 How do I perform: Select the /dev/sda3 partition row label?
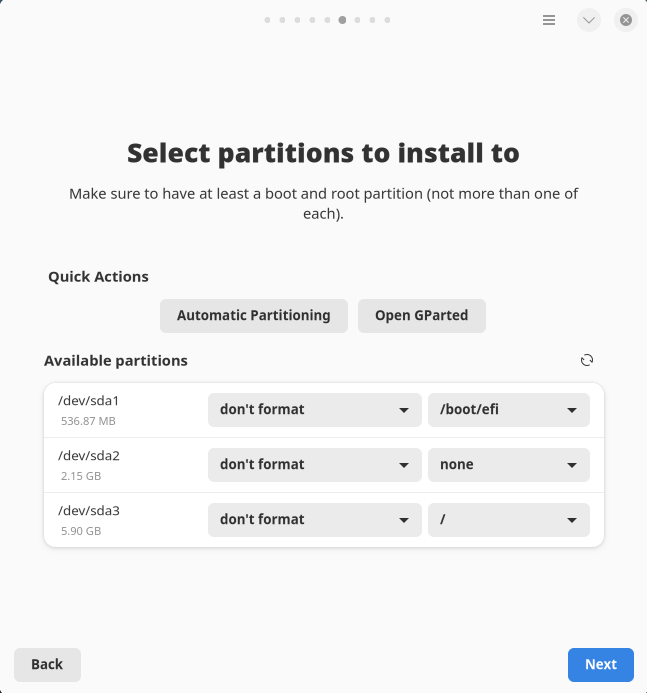tap(89, 511)
